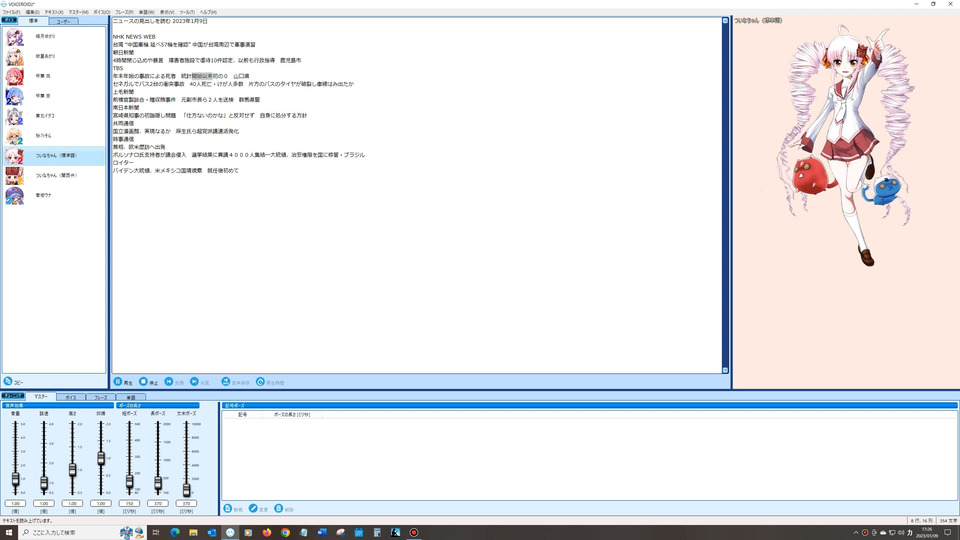
Task: Click the 停止 stop button
Action: [148, 381]
